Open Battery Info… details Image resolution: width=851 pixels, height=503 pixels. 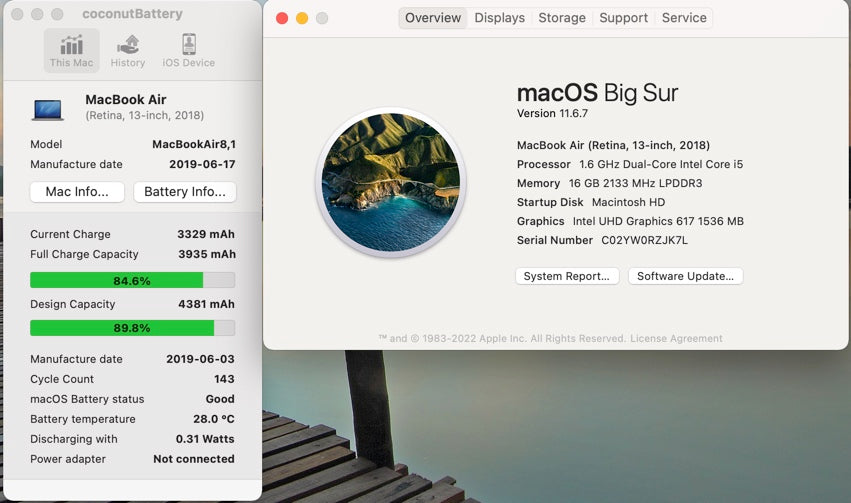[185, 192]
